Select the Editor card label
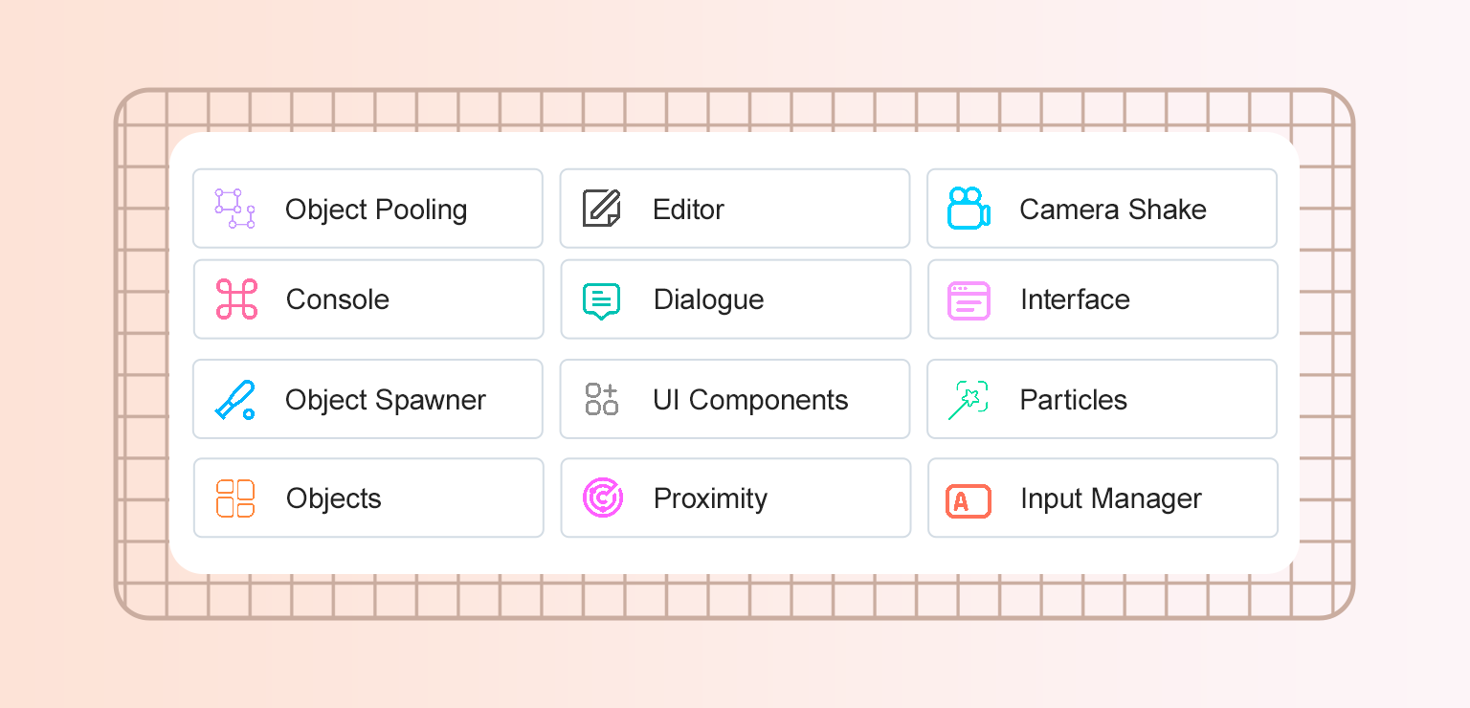Viewport: 1470px width, 708px height. click(x=688, y=210)
